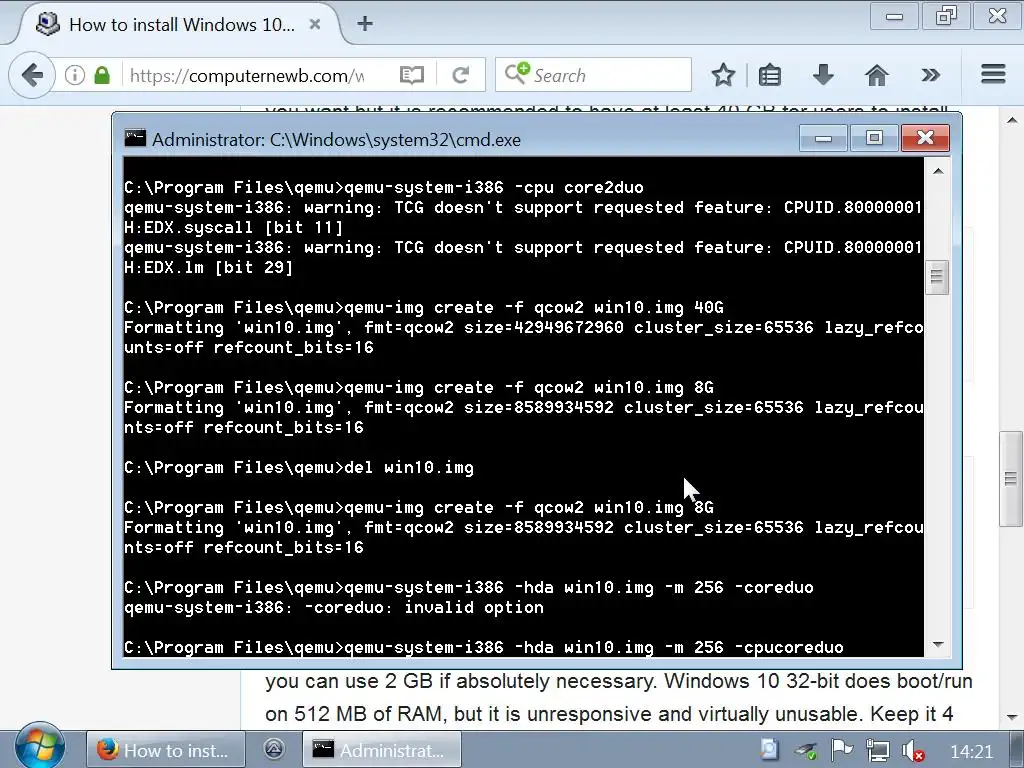Open Safely Remove Hardware tray icon
This screenshot has height=768, width=1024.
[x=806, y=751]
